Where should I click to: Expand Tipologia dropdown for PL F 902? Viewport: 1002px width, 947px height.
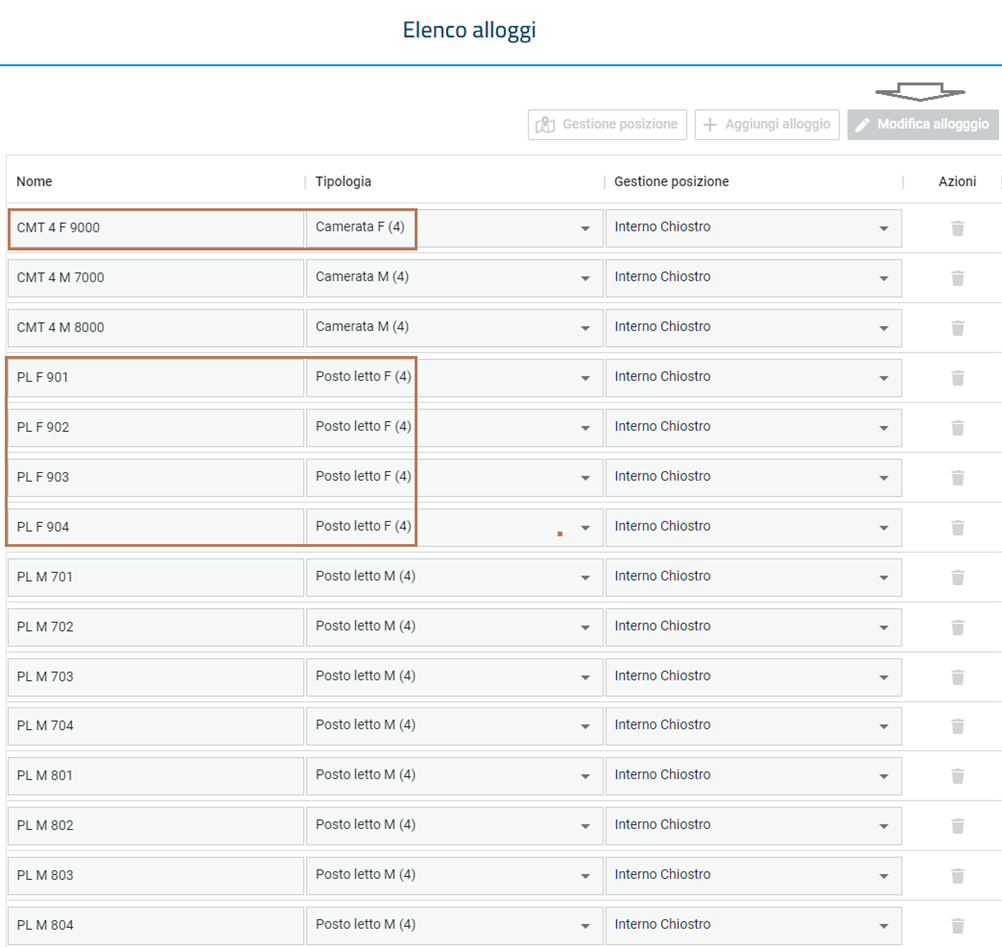click(454, 427)
